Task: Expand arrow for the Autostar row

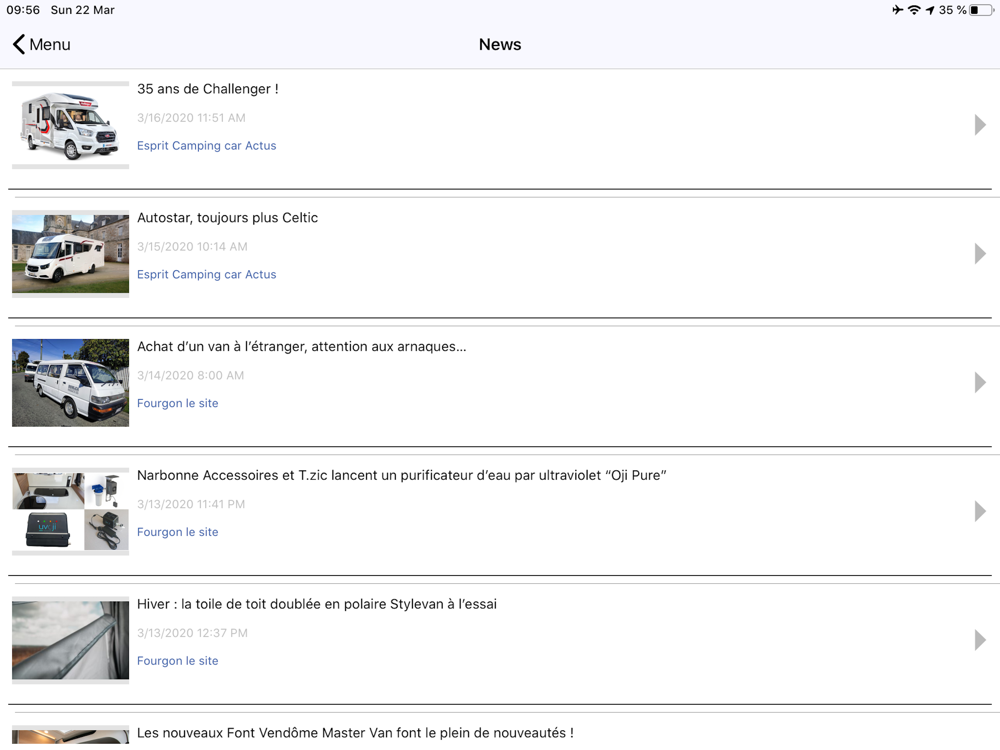Action: (980, 254)
